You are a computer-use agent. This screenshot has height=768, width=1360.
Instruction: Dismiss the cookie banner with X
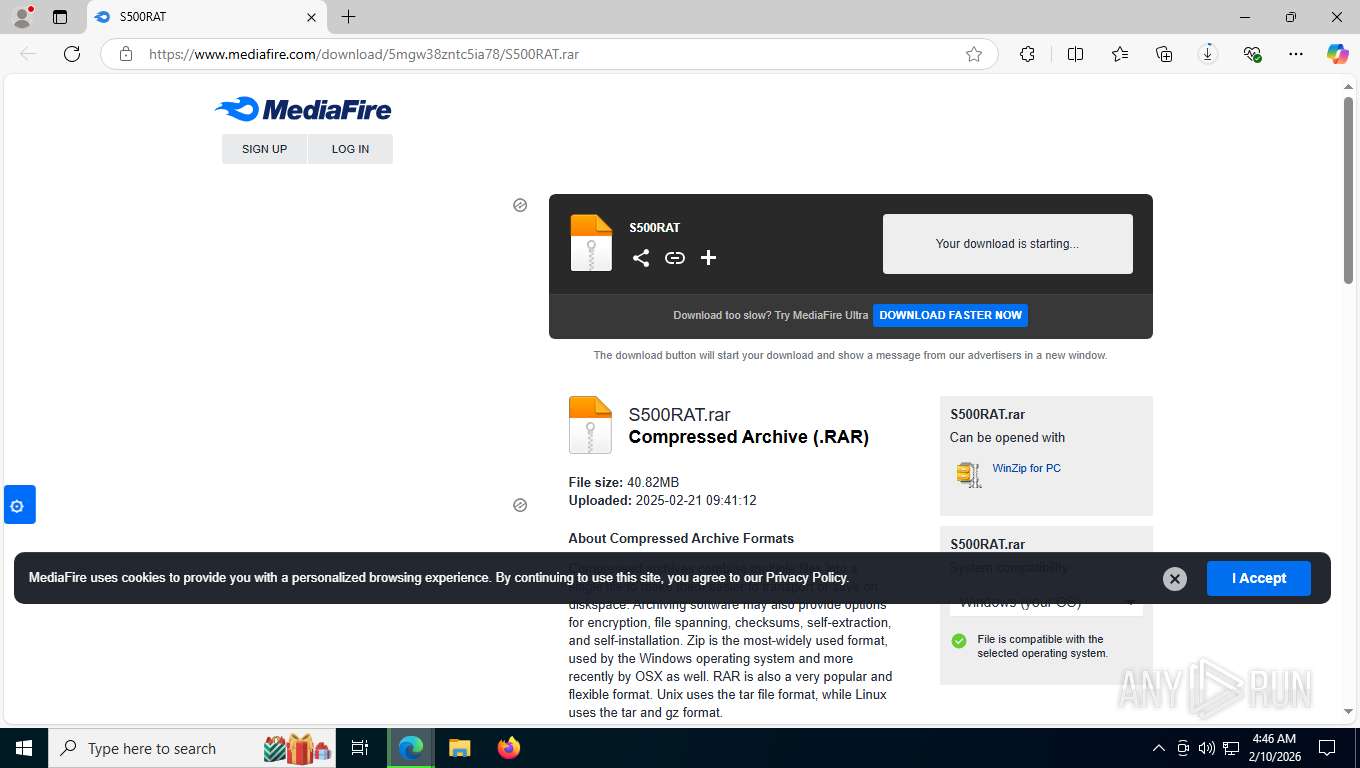[1175, 578]
